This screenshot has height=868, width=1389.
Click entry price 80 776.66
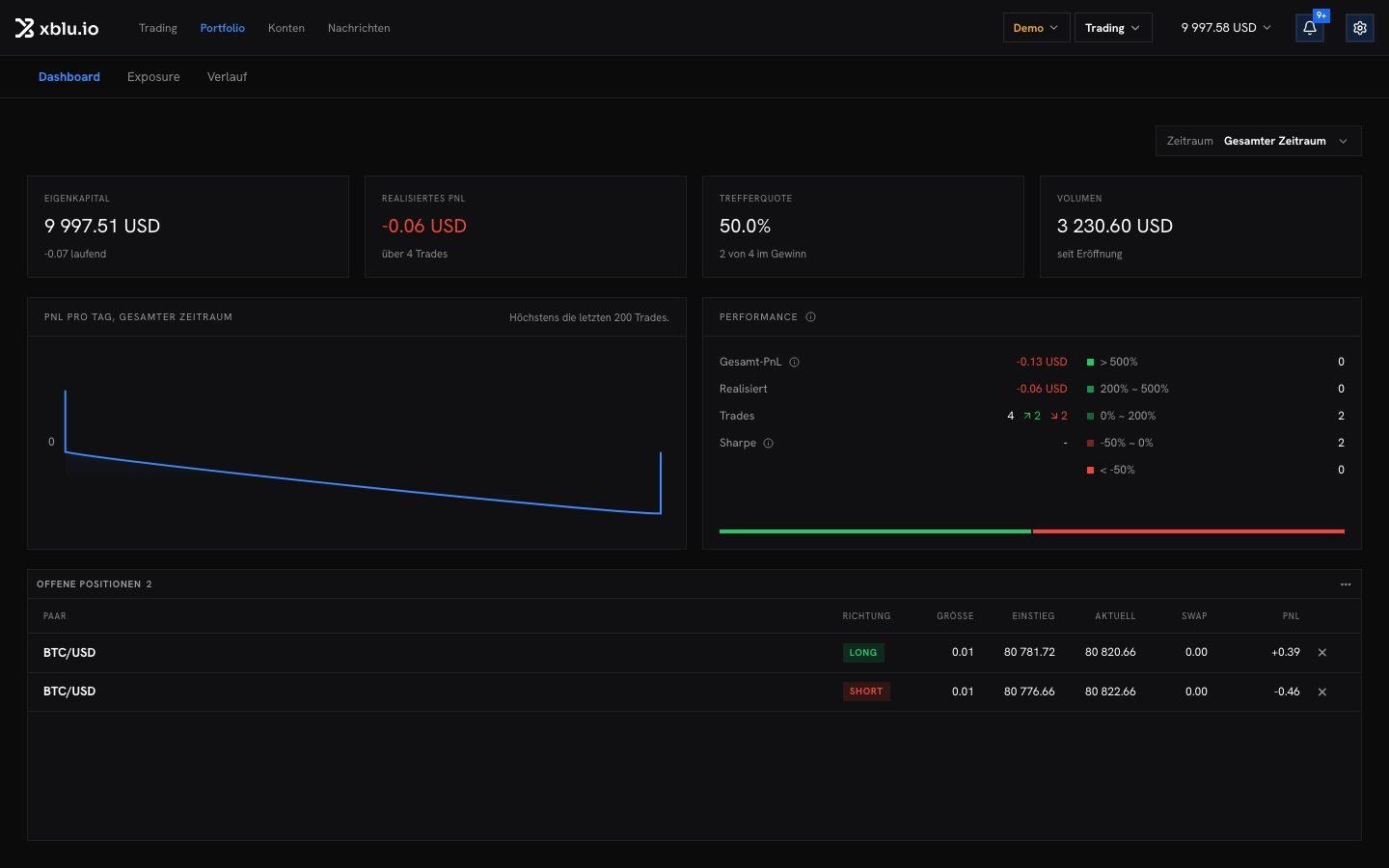[1029, 692]
